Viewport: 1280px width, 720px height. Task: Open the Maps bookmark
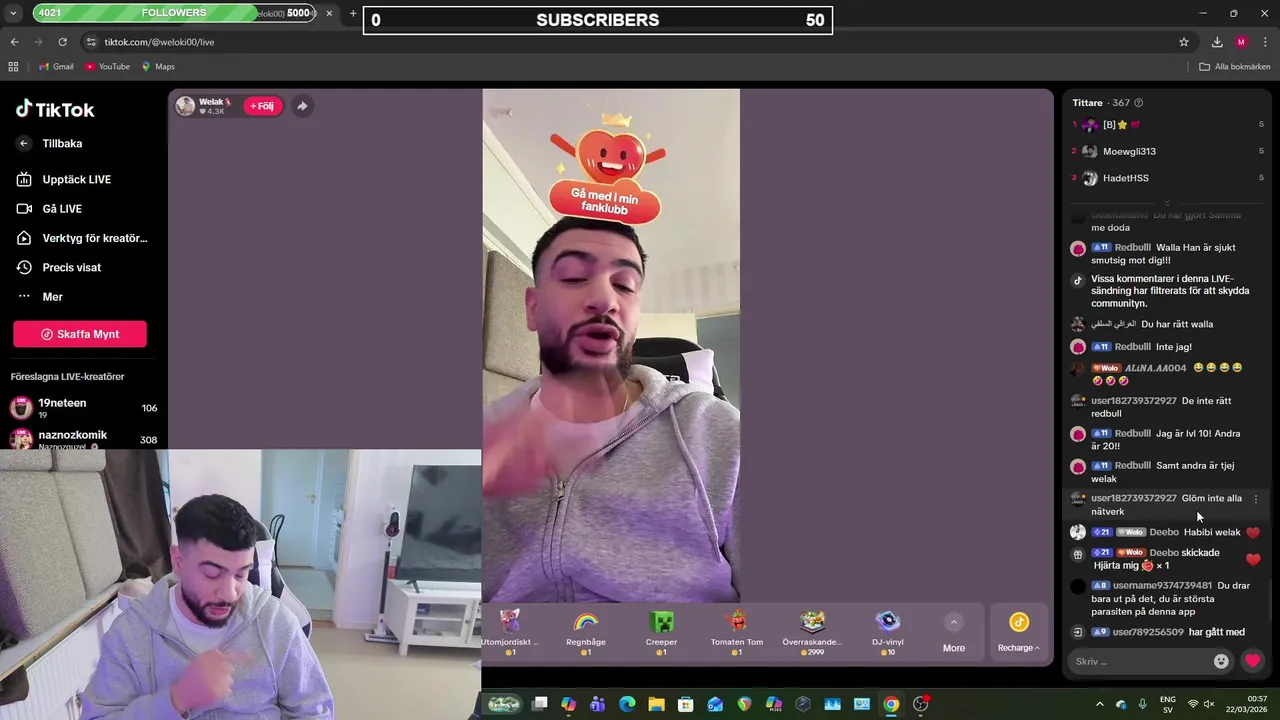click(158, 67)
